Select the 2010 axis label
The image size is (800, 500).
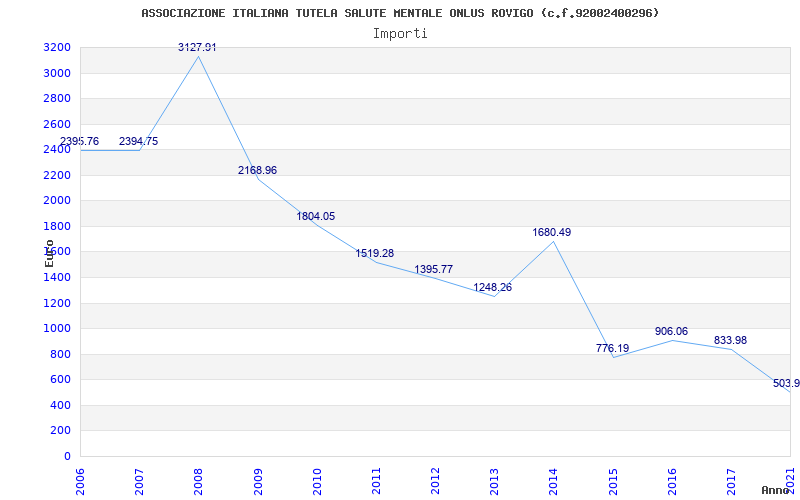317,482
